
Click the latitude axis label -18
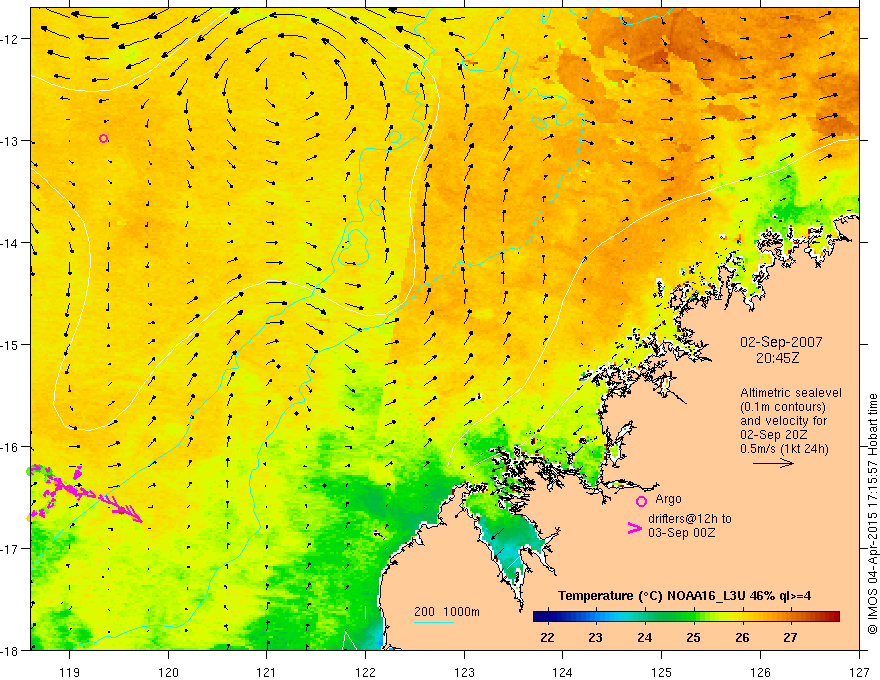(11, 650)
